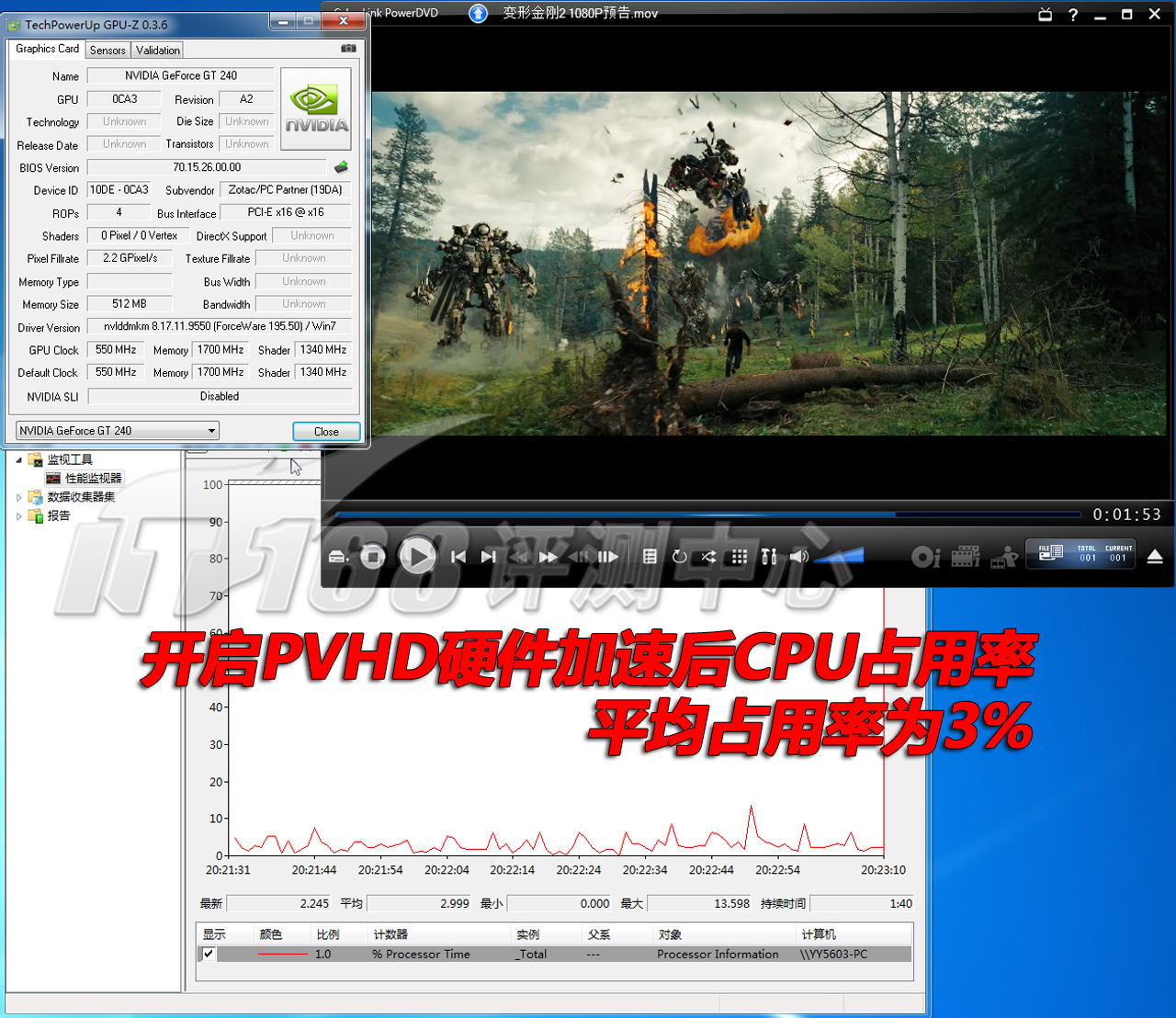Click the PowerDVD elapsed time 0:01:53
This screenshot has width=1176, height=1018.
[x=1126, y=515]
